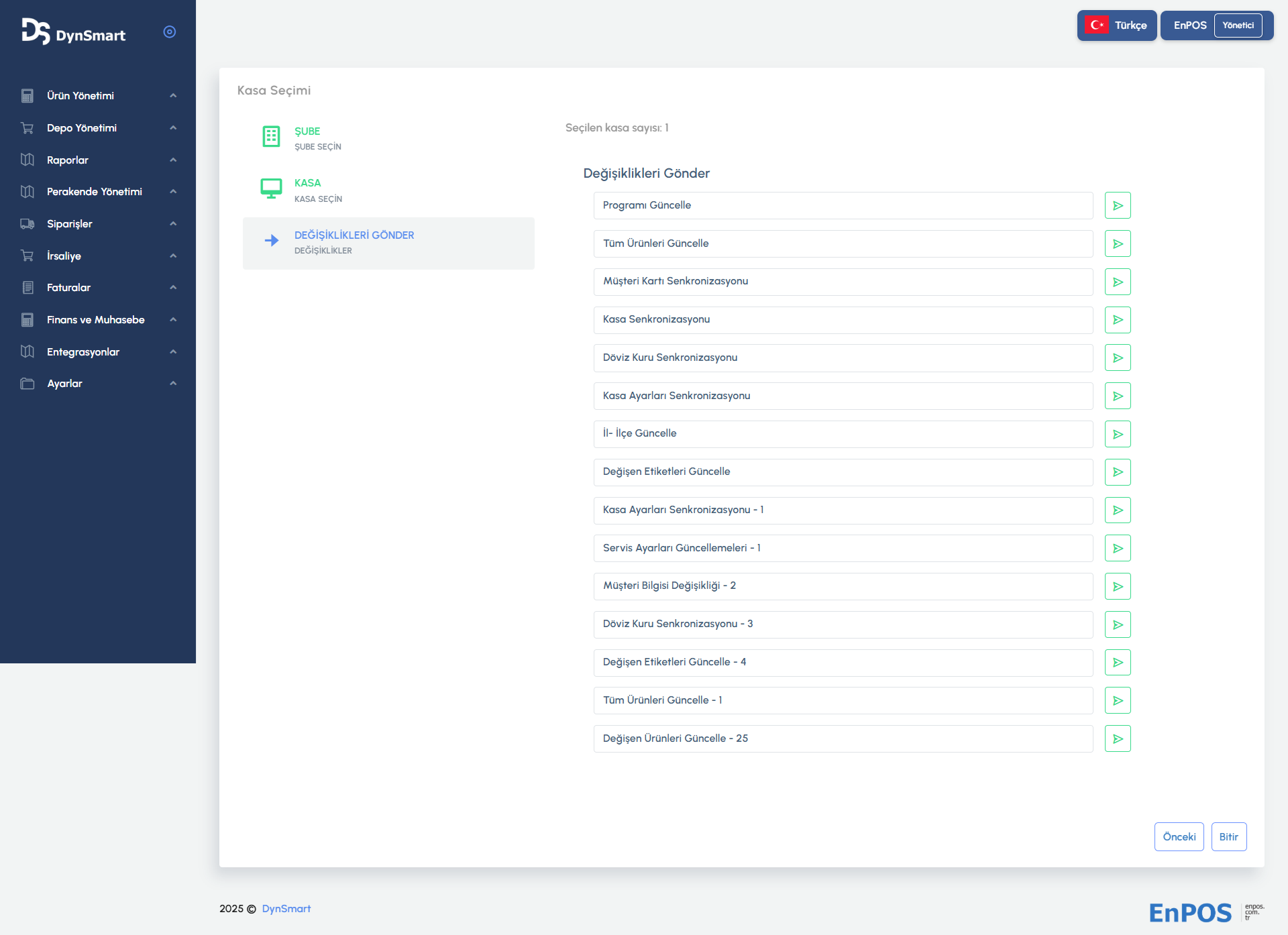Viewport: 1288px width, 935px height.
Task: Toggle sidebar with the circle icon
Action: click(170, 32)
